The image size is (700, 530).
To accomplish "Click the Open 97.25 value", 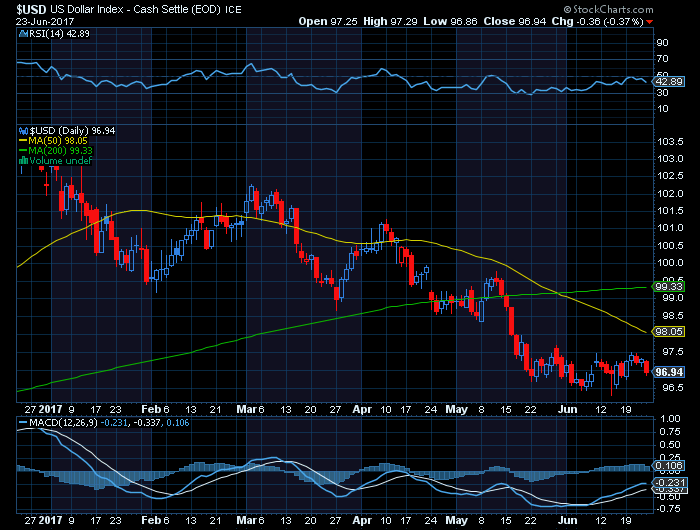I will click(328, 21).
